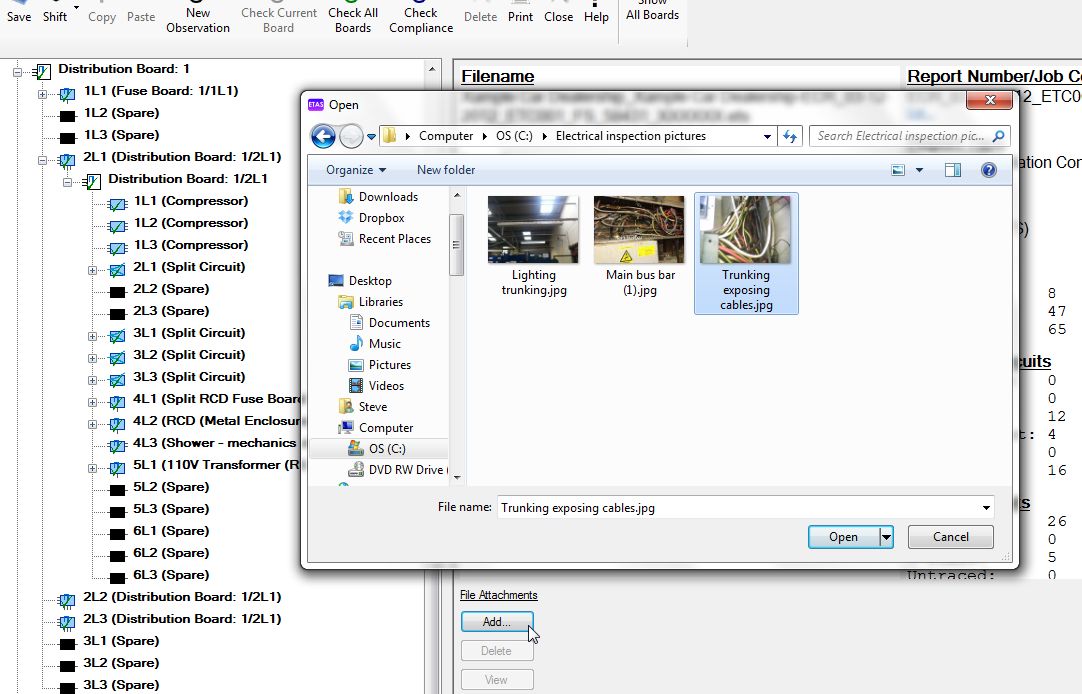Click Check Compliance in the toolbar
The width and height of the screenshot is (1082, 694).
[421, 20]
